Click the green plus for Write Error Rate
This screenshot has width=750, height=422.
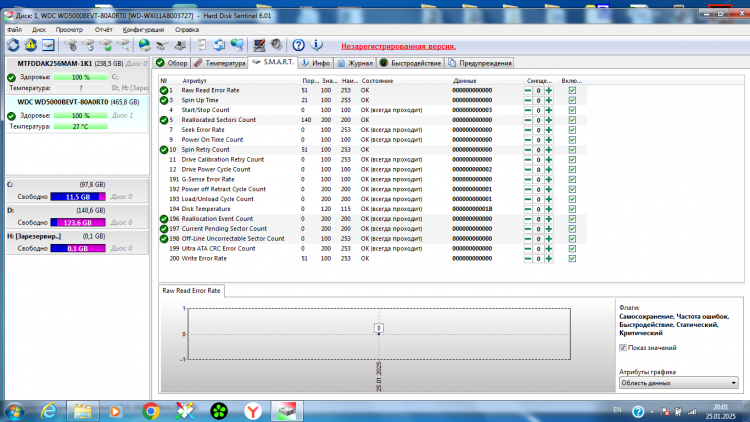click(549, 258)
